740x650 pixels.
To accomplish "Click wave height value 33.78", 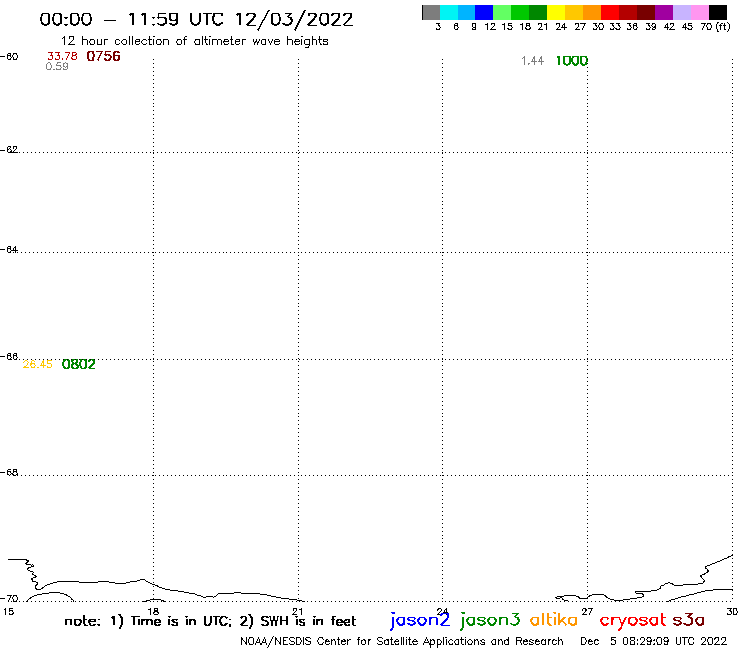I will pyautogui.click(x=62, y=57).
